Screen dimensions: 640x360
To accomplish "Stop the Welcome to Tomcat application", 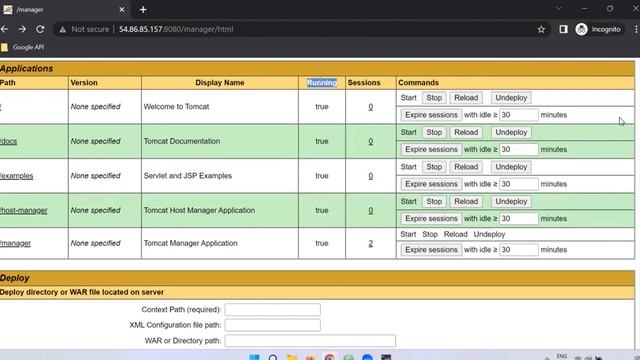I will pos(434,98).
